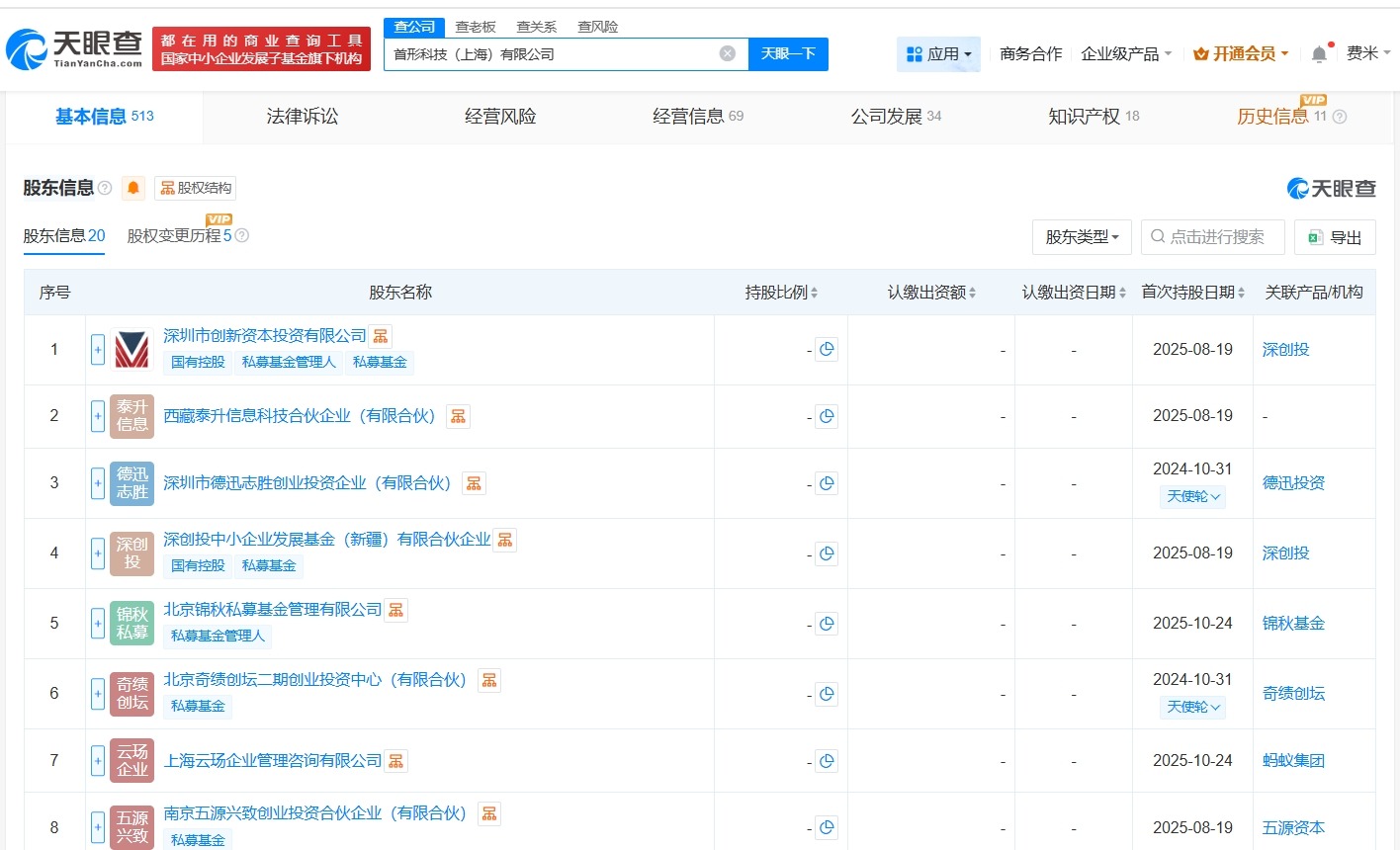The height and width of the screenshot is (850, 1400).
Task: Open the 股权结构 equity structure viewer
Action: [195, 188]
